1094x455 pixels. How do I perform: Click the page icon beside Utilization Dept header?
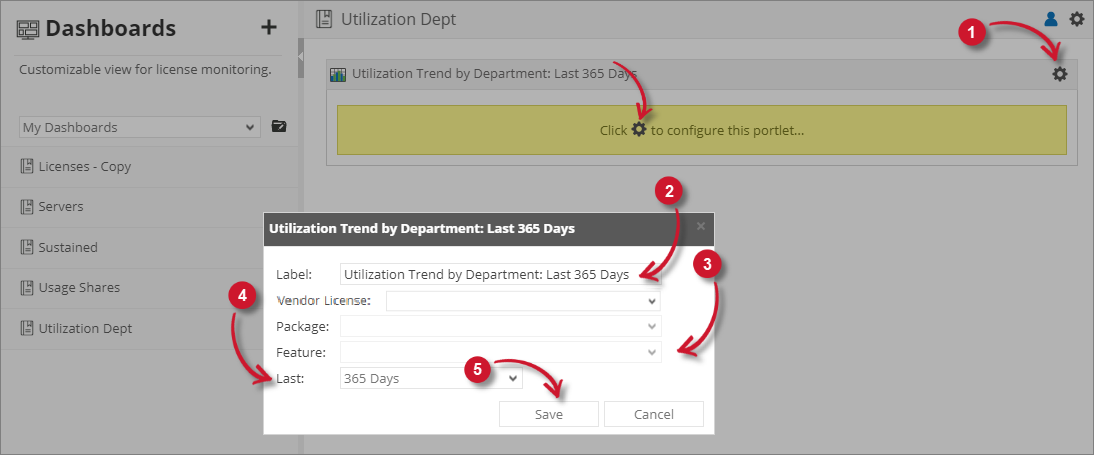click(x=324, y=19)
